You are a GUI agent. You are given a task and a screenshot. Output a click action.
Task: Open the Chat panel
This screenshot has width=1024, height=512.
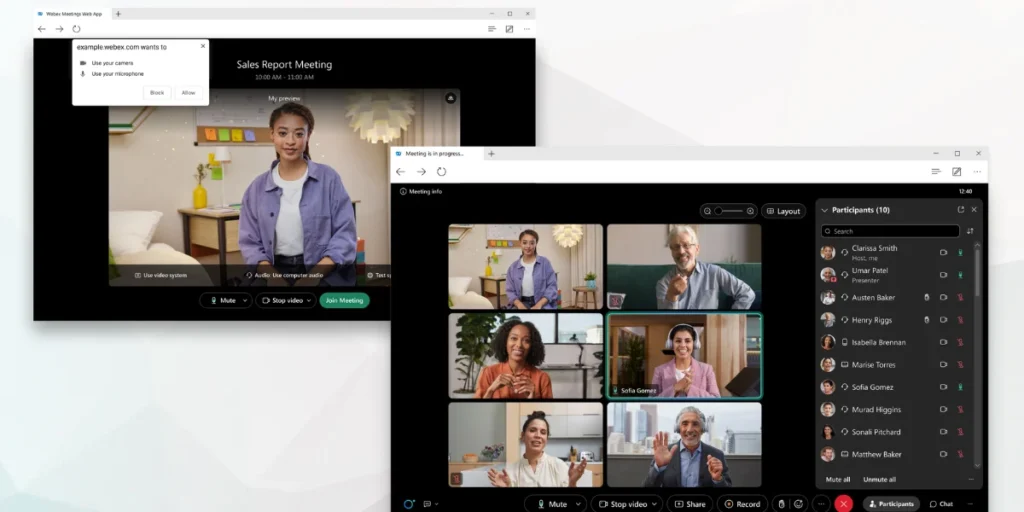coord(941,504)
